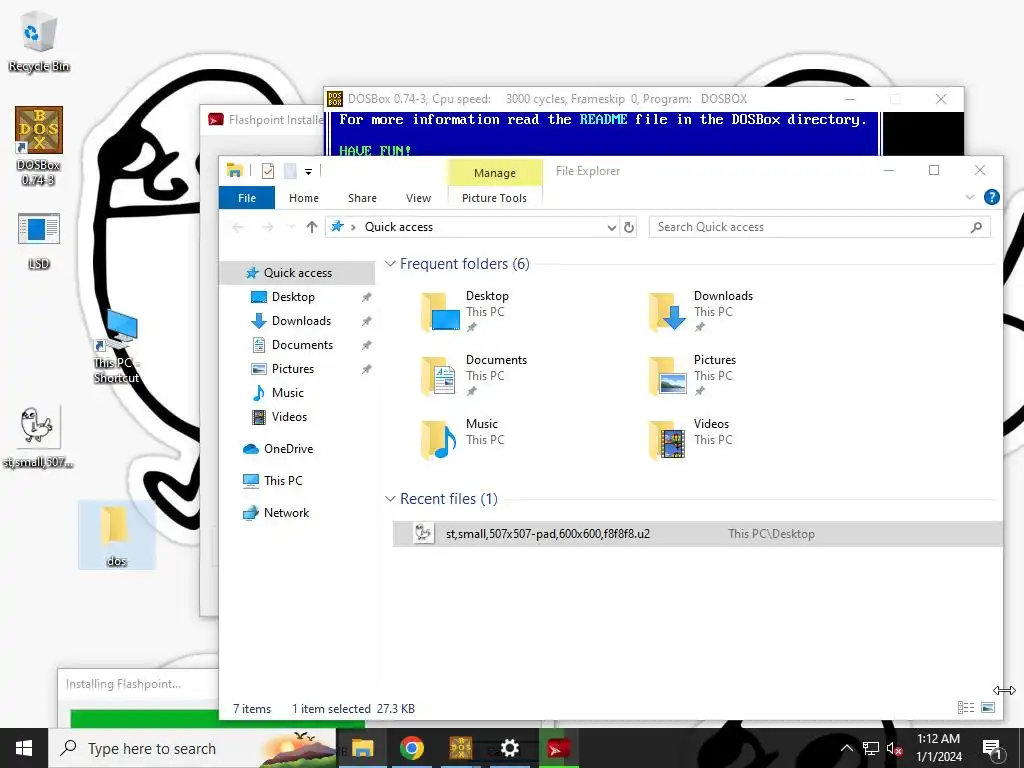Open Customize Quick Access Toolbar dropdown

[x=308, y=172]
